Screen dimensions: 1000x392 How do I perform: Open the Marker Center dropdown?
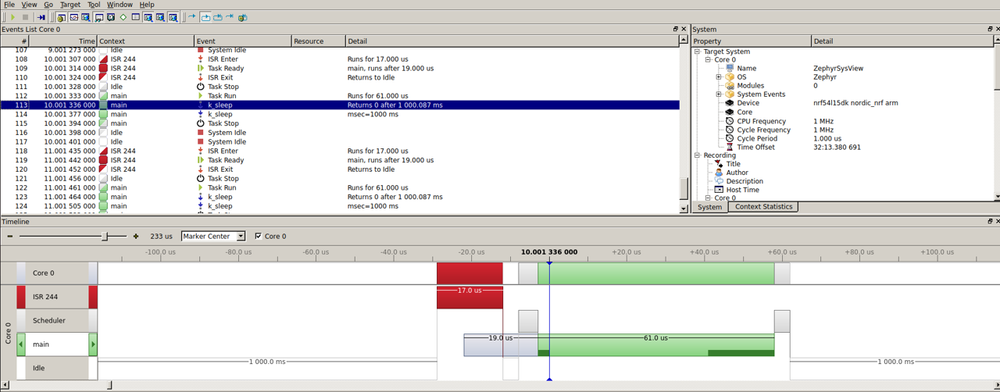point(213,236)
